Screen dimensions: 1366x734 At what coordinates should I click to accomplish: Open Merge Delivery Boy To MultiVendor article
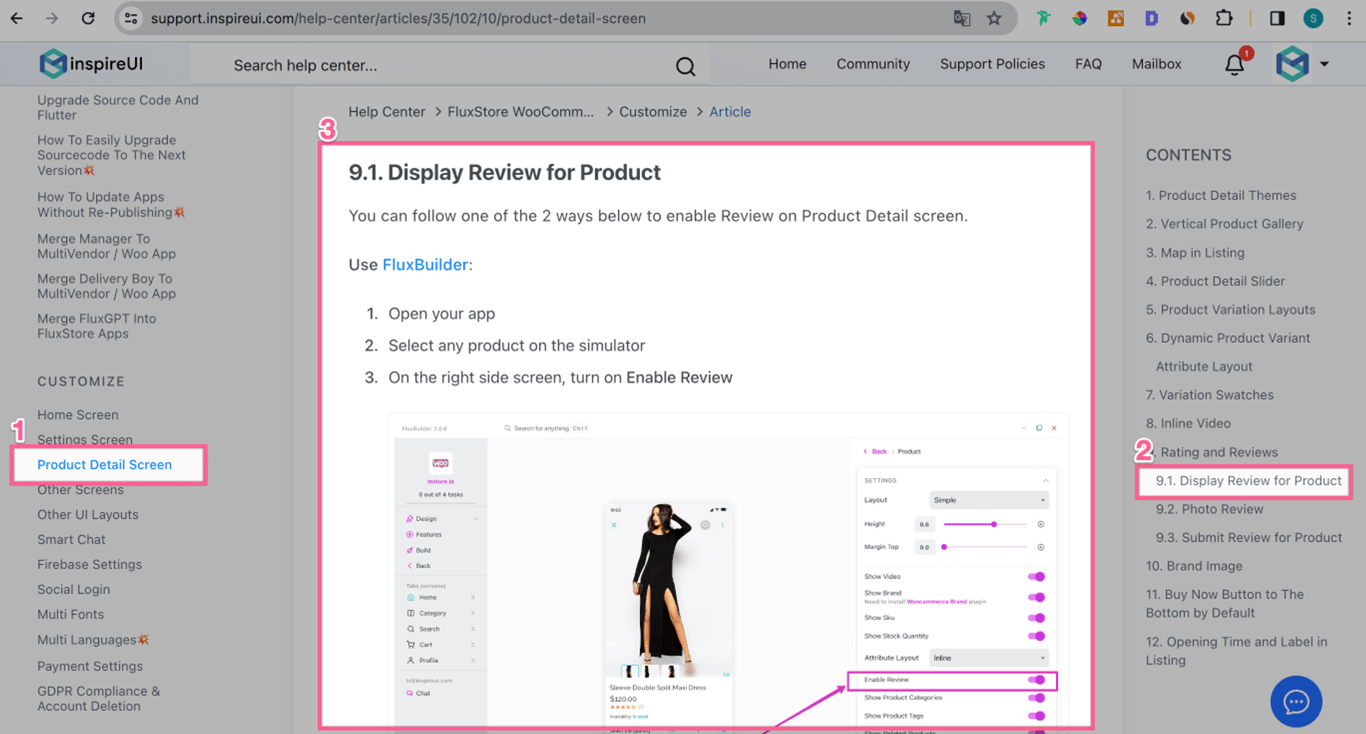coord(106,286)
